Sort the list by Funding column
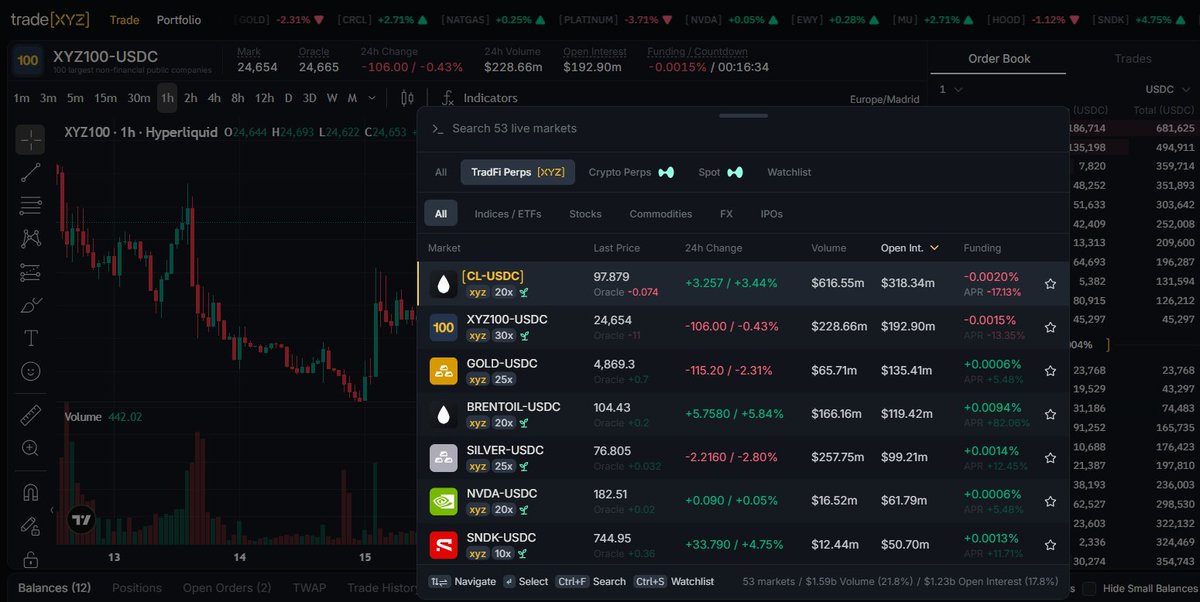The height and width of the screenshot is (602, 1200). [982, 247]
